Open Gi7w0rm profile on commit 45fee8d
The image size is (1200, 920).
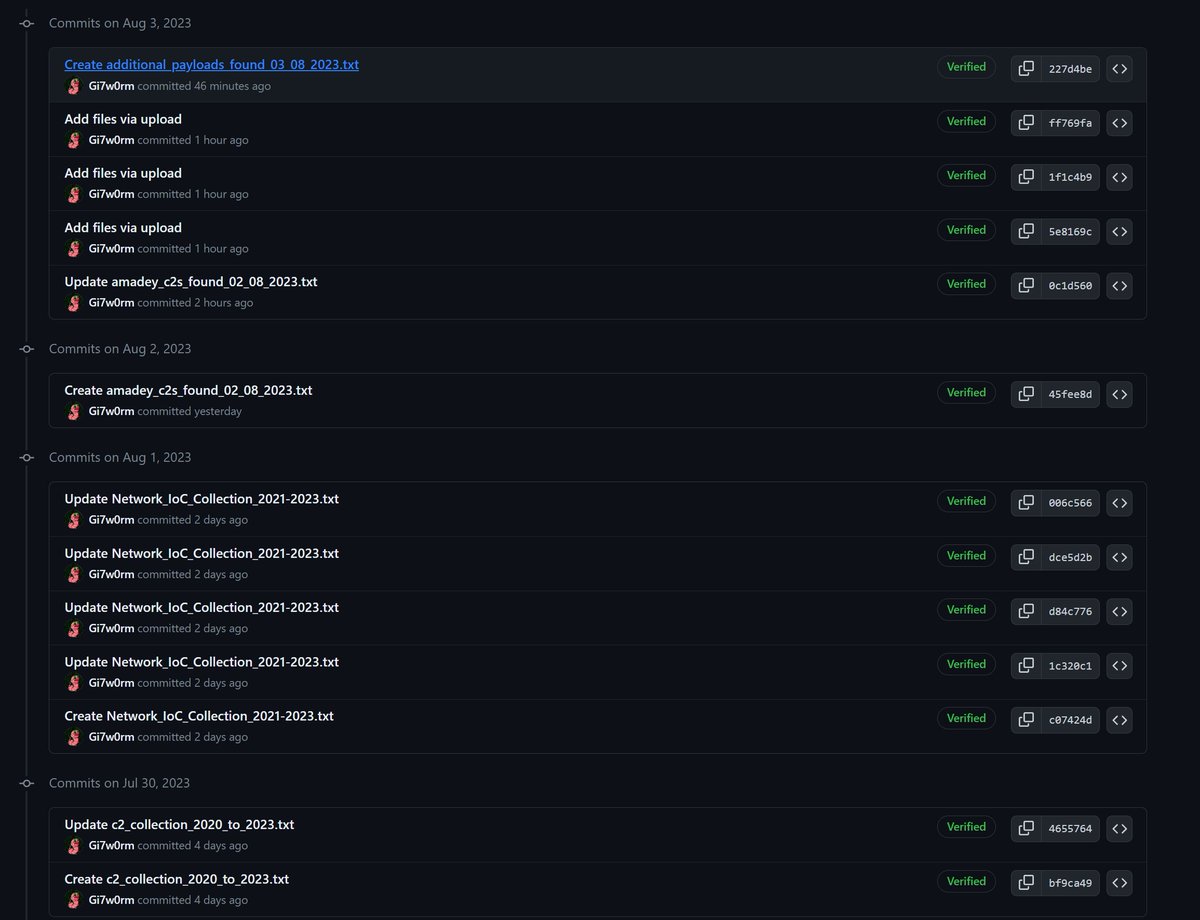point(111,411)
